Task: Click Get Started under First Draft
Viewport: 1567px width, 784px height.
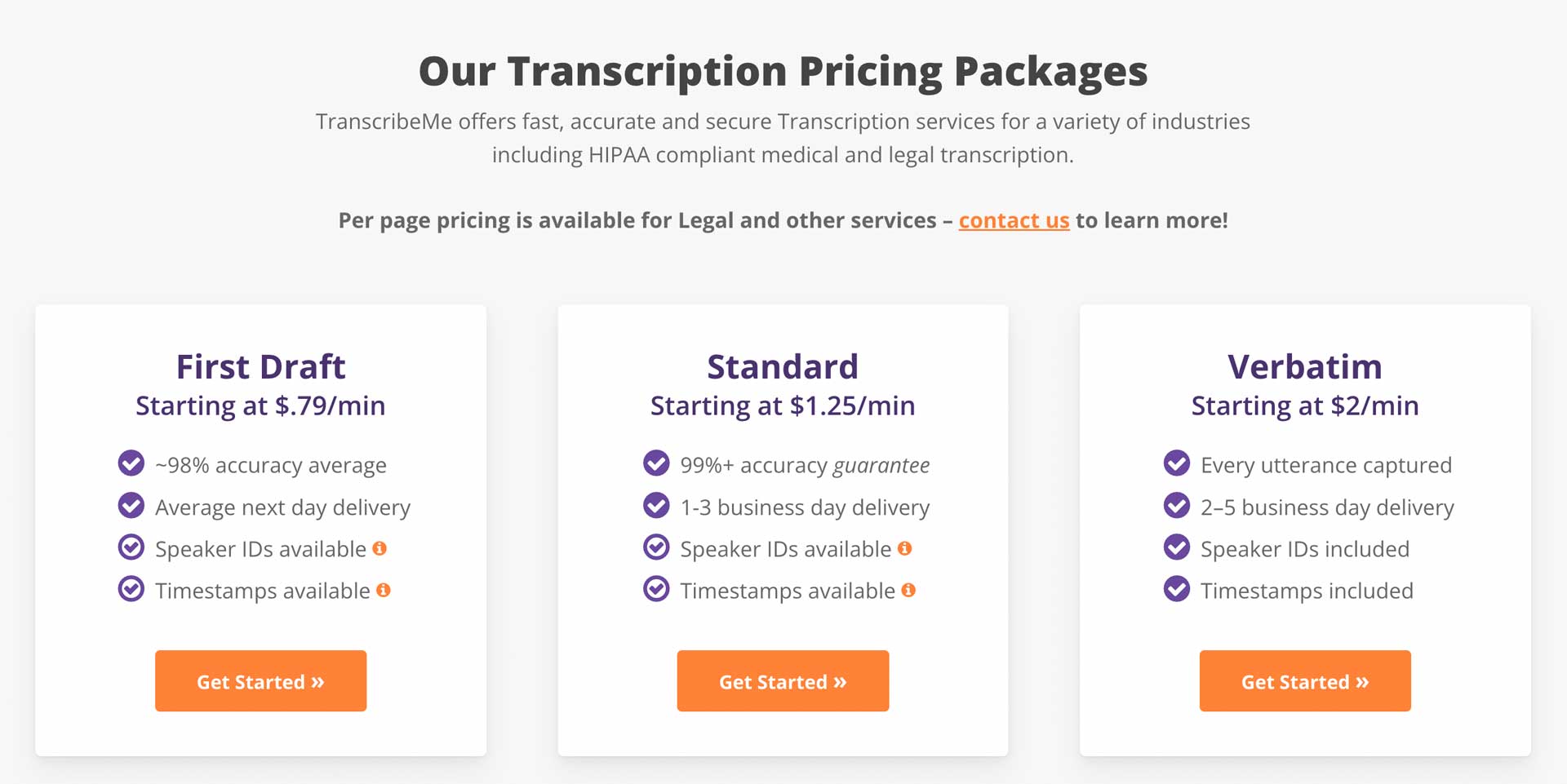Action: 260,680
